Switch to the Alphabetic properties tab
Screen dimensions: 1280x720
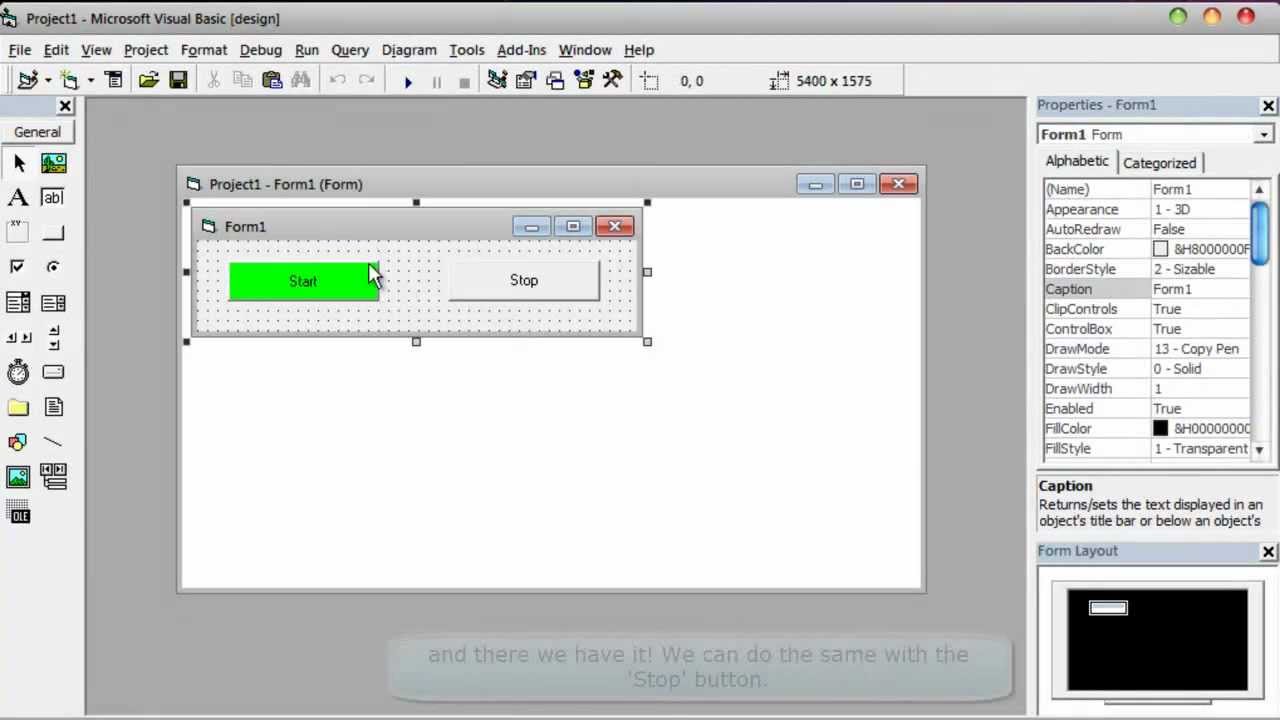click(x=1077, y=161)
